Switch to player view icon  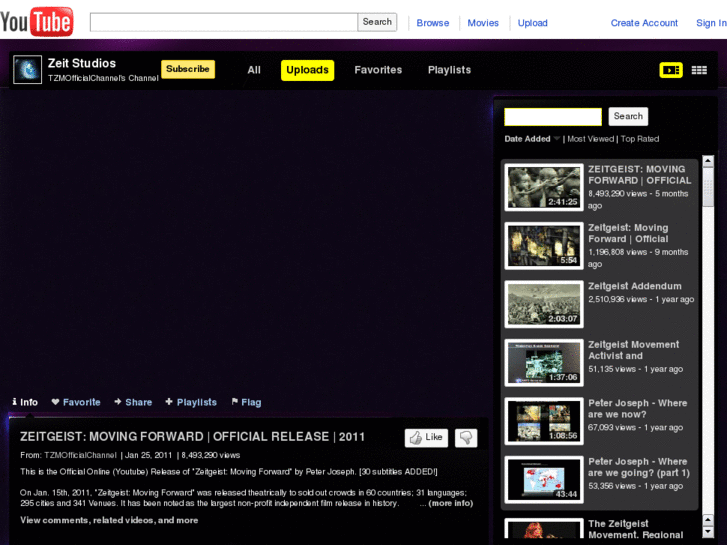click(670, 70)
